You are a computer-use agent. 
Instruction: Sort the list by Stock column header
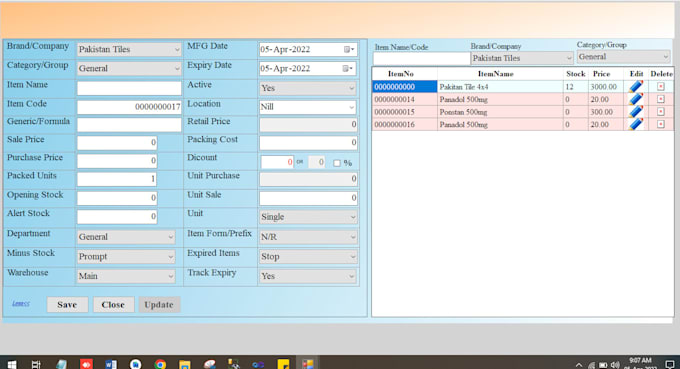(575, 74)
